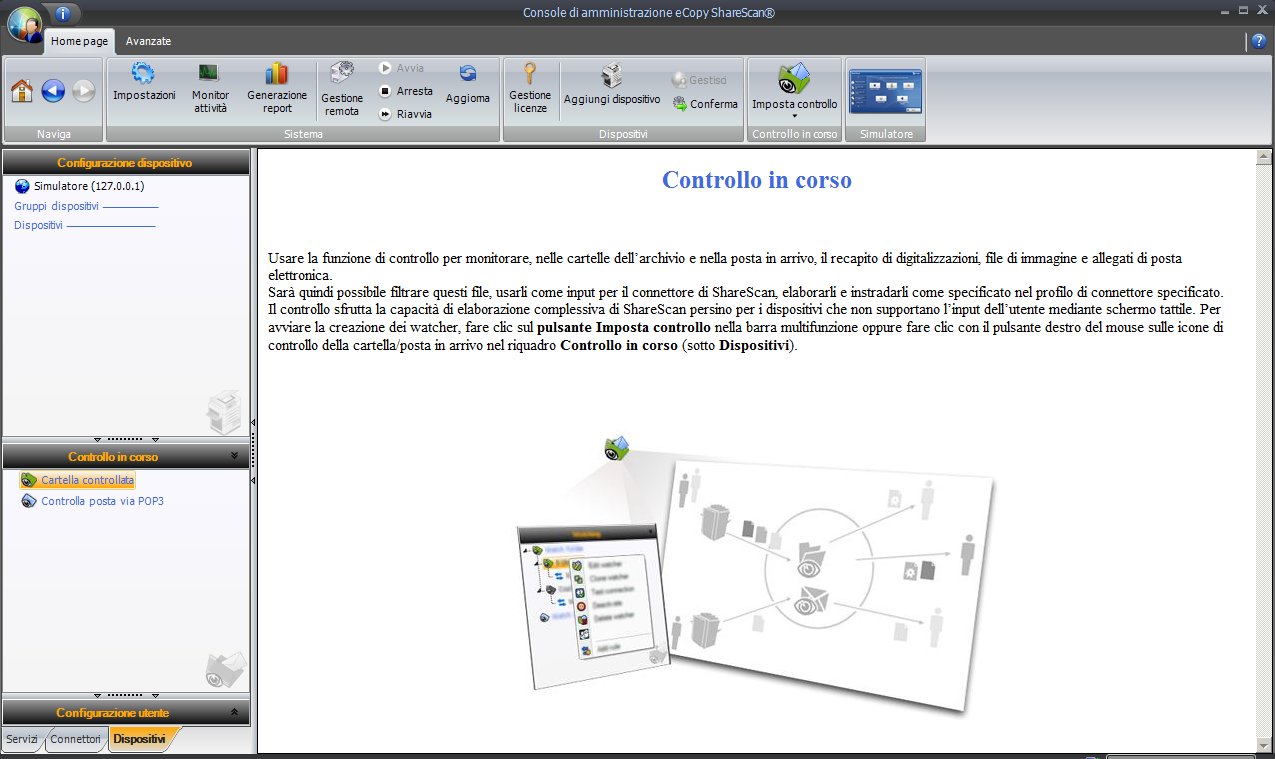Click the content scrollbar down arrow
Viewport: 1275px width, 759px height.
tap(1264, 744)
